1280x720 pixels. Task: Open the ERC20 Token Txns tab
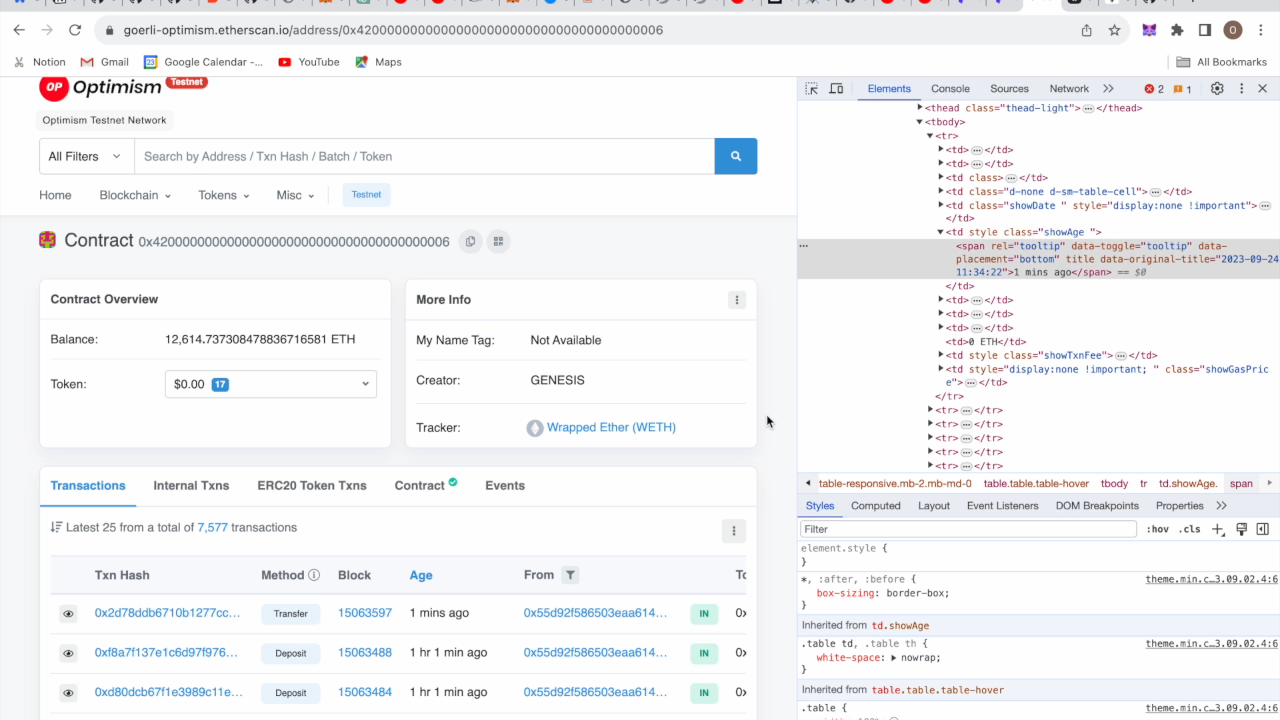coord(312,485)
